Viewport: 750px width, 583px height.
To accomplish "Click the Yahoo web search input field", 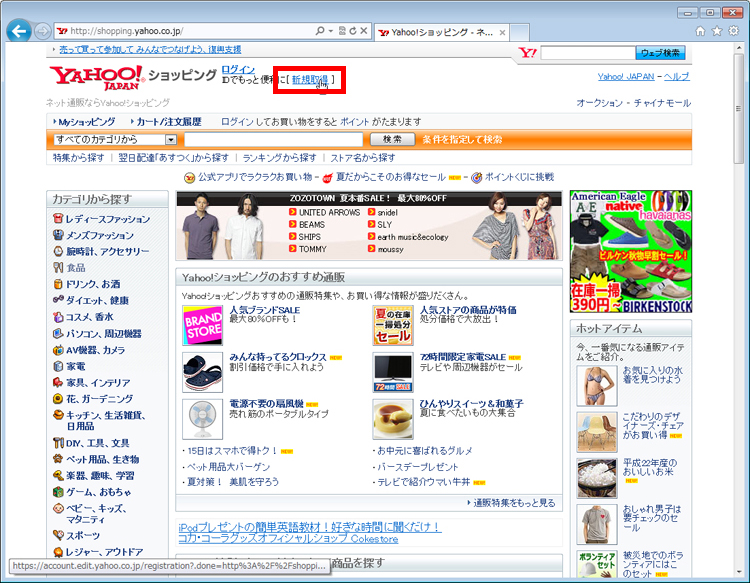I will tap(588, 53).
